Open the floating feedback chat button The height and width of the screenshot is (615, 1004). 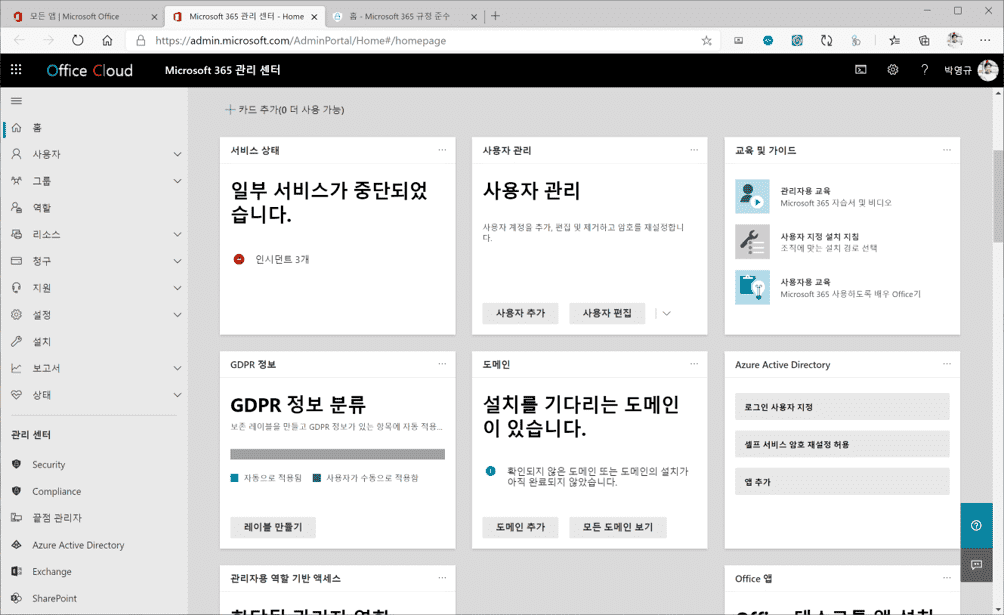point(976,564)
